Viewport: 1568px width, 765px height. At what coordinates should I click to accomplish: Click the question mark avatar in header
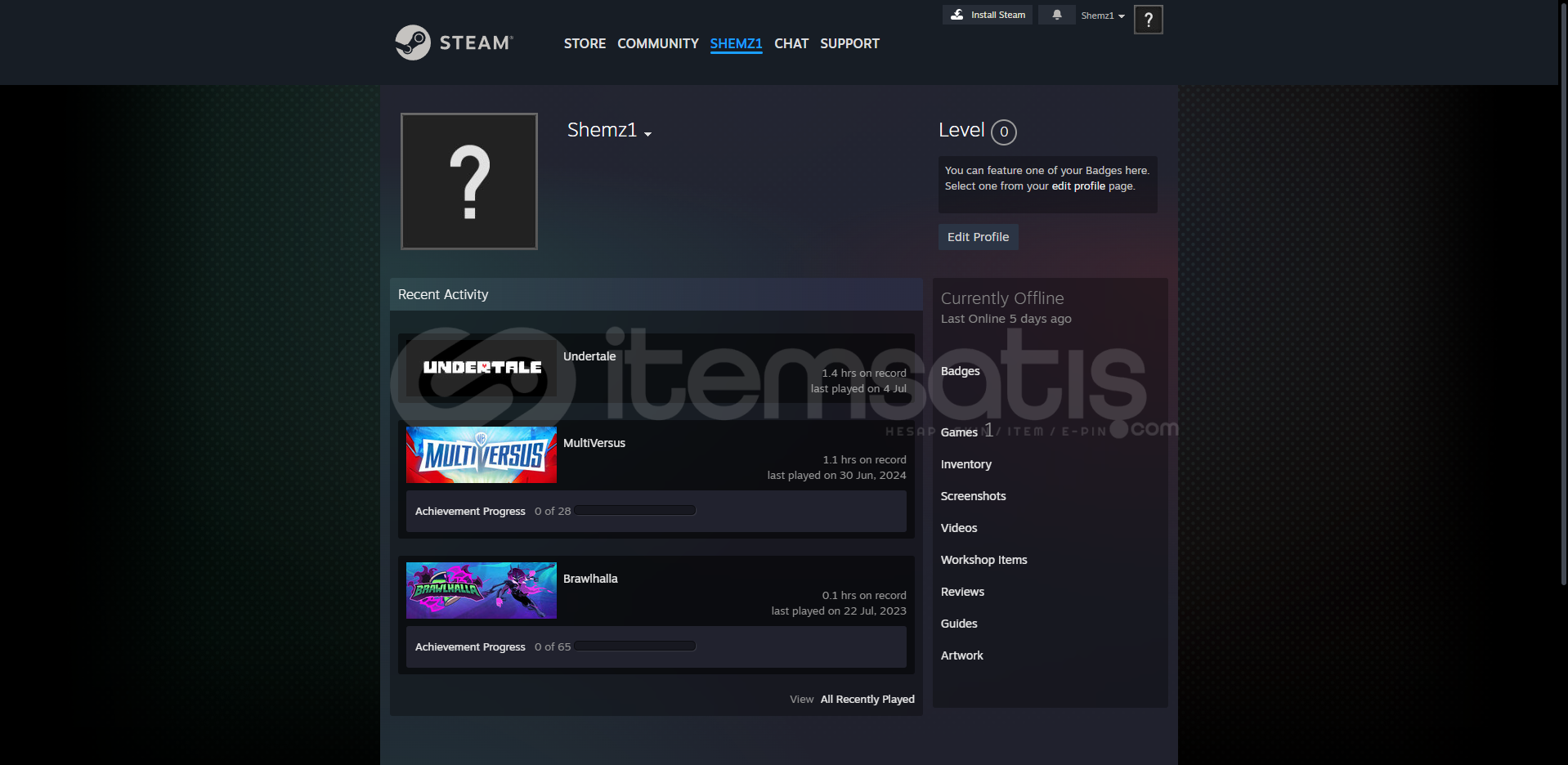tap(1148, 20)
